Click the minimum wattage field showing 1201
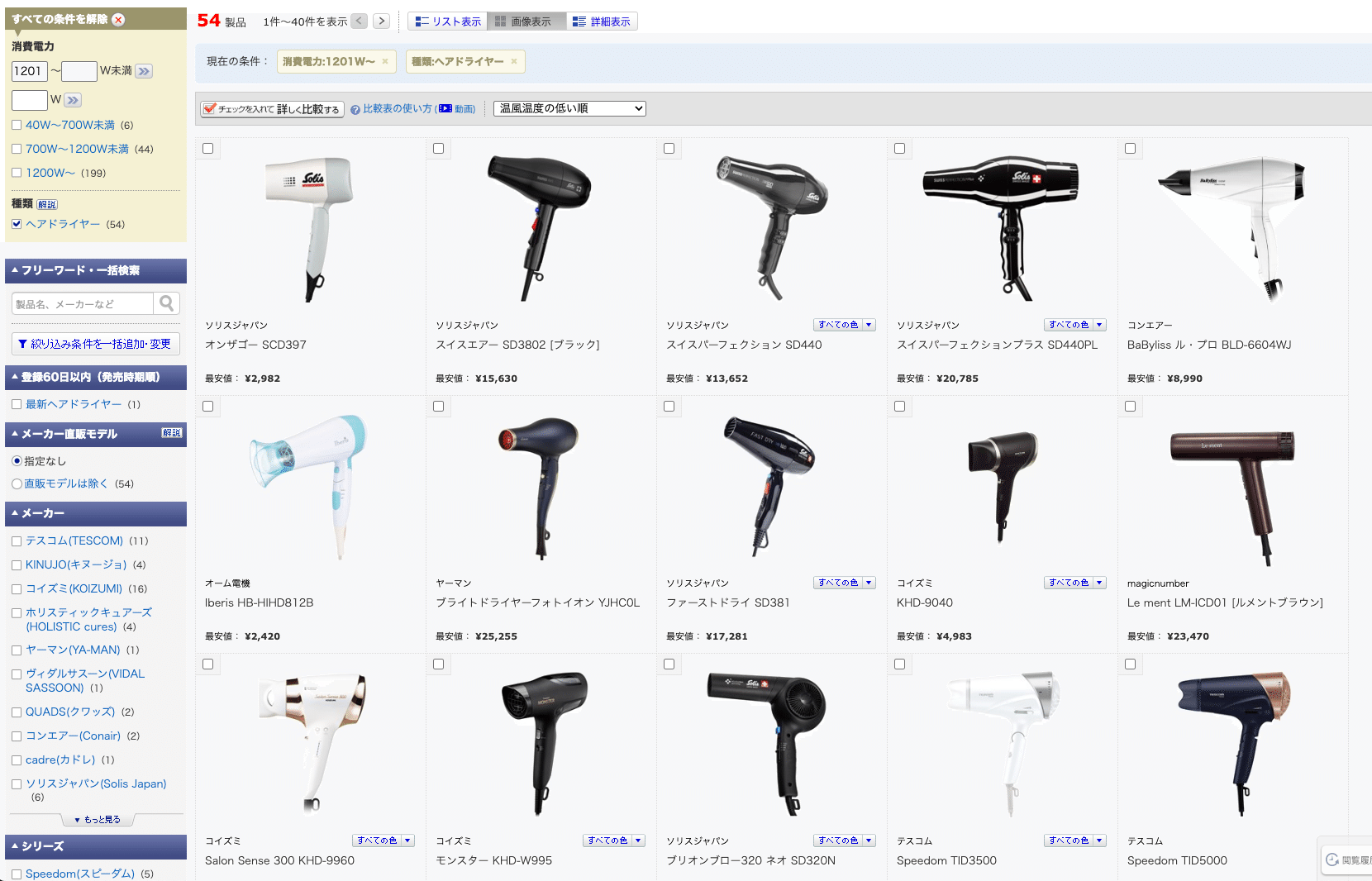 (29, 71)
